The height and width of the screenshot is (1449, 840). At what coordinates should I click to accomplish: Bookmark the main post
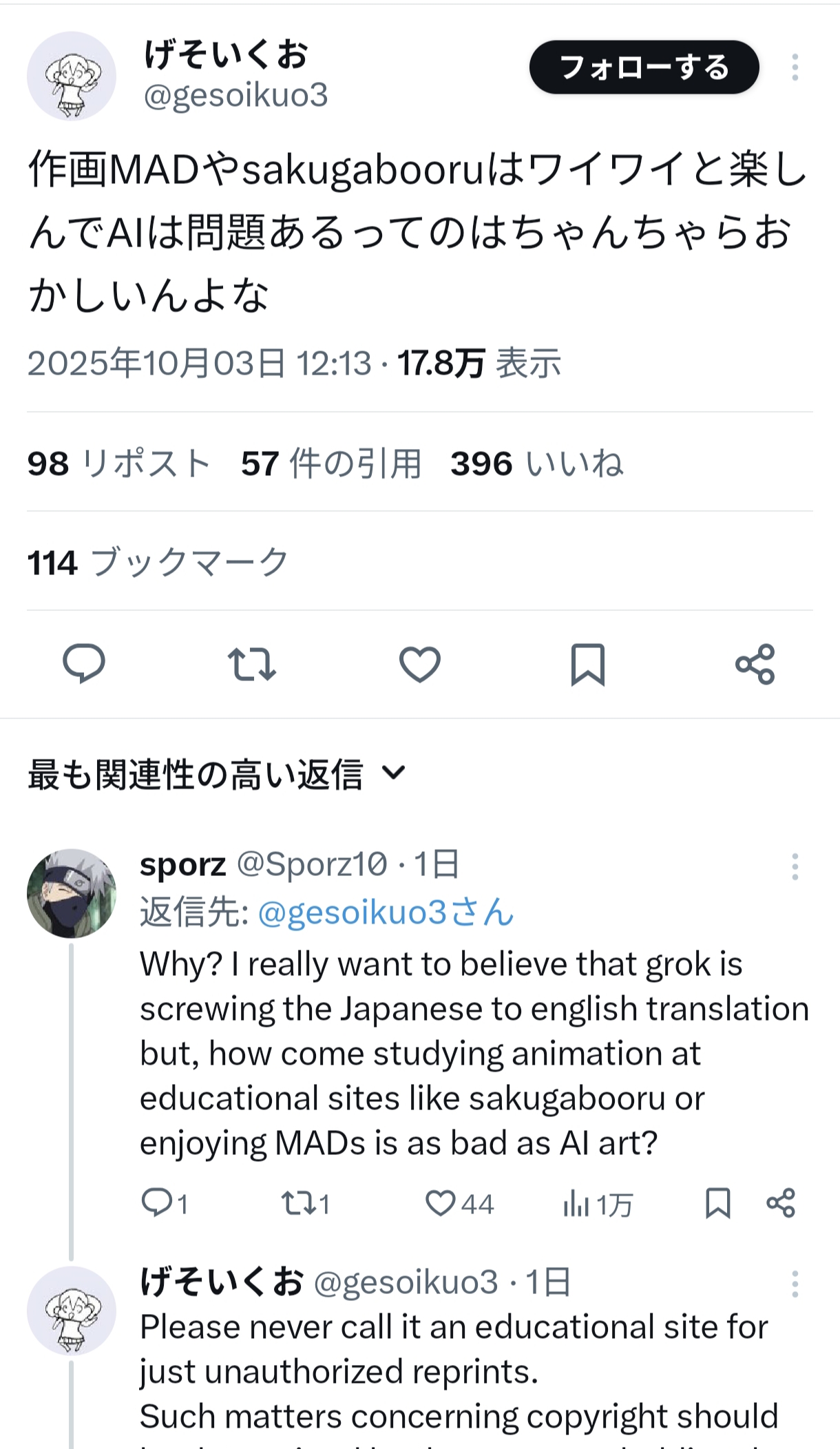click(587, 664)
